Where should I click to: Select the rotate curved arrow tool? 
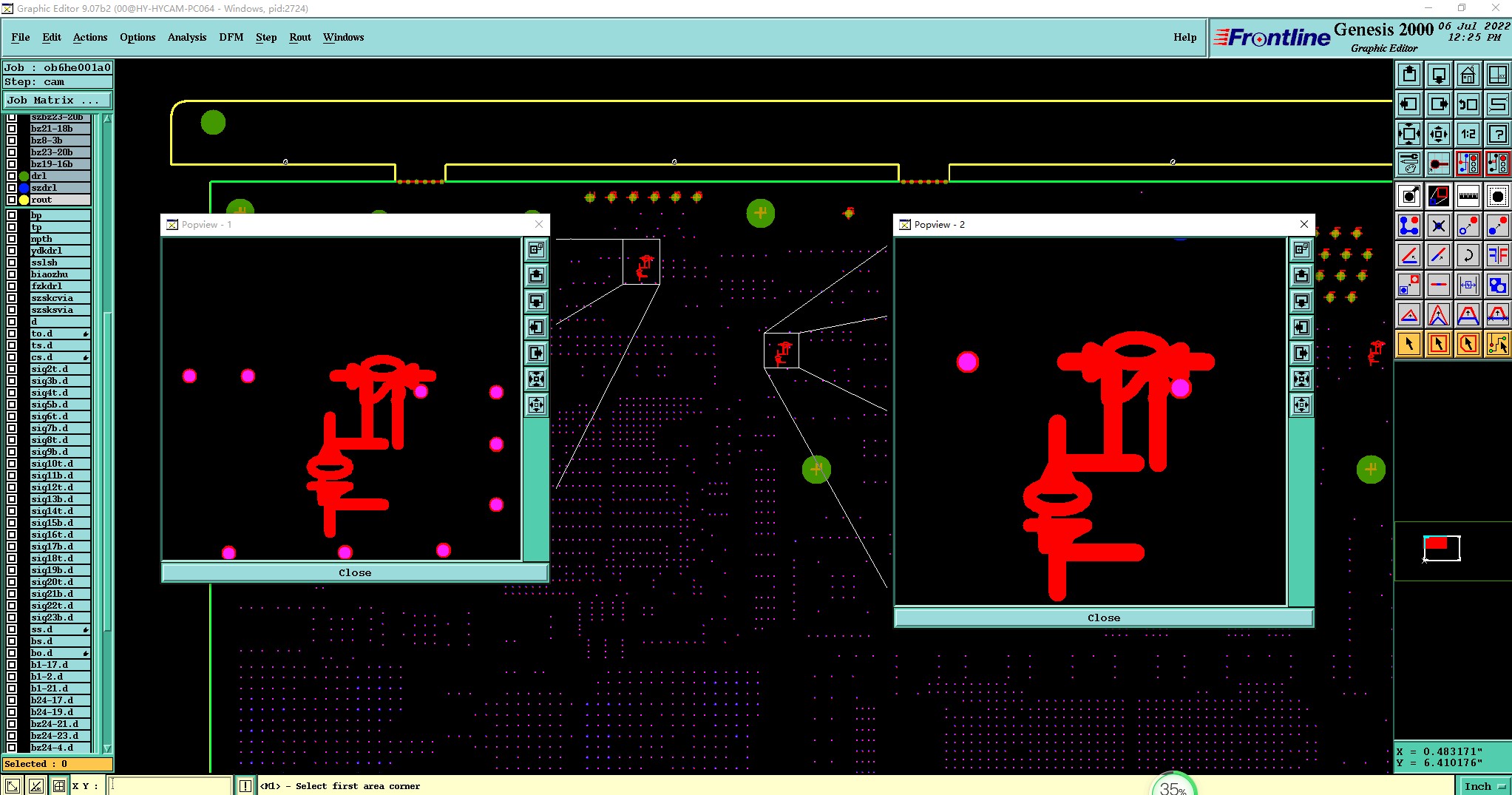tap(1468, 255)
